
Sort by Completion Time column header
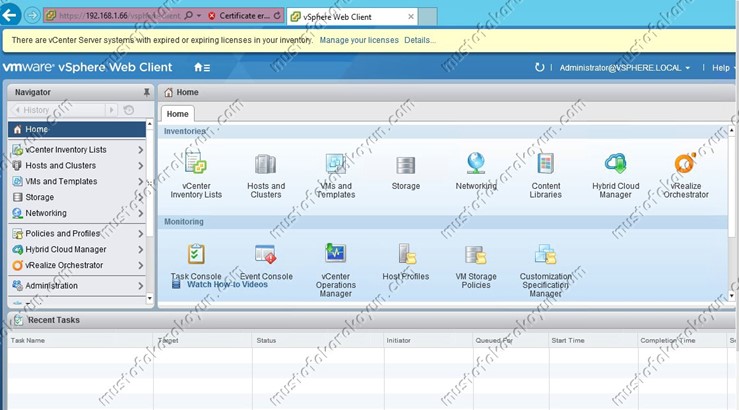click(667, 340)
